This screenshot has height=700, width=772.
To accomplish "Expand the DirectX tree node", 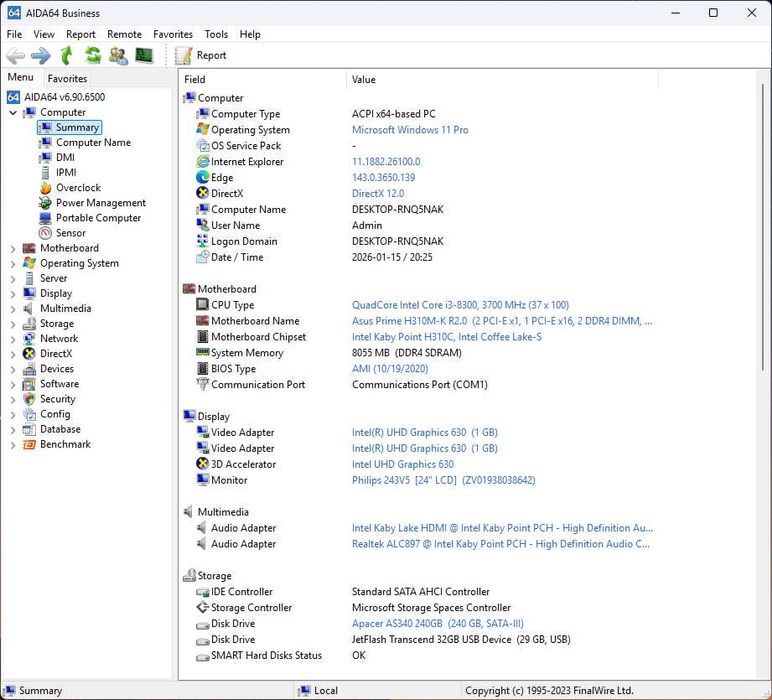I will (x=13, y=354).
